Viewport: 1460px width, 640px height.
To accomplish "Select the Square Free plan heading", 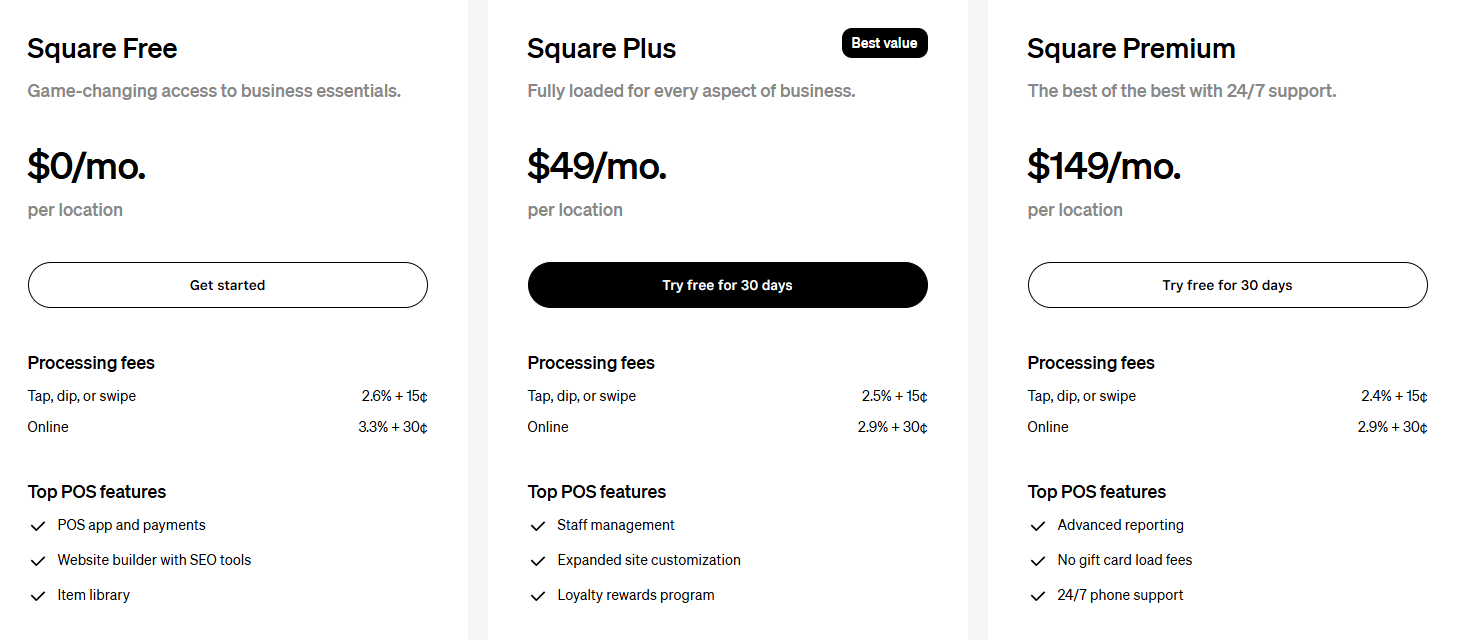I will [102, 48].
